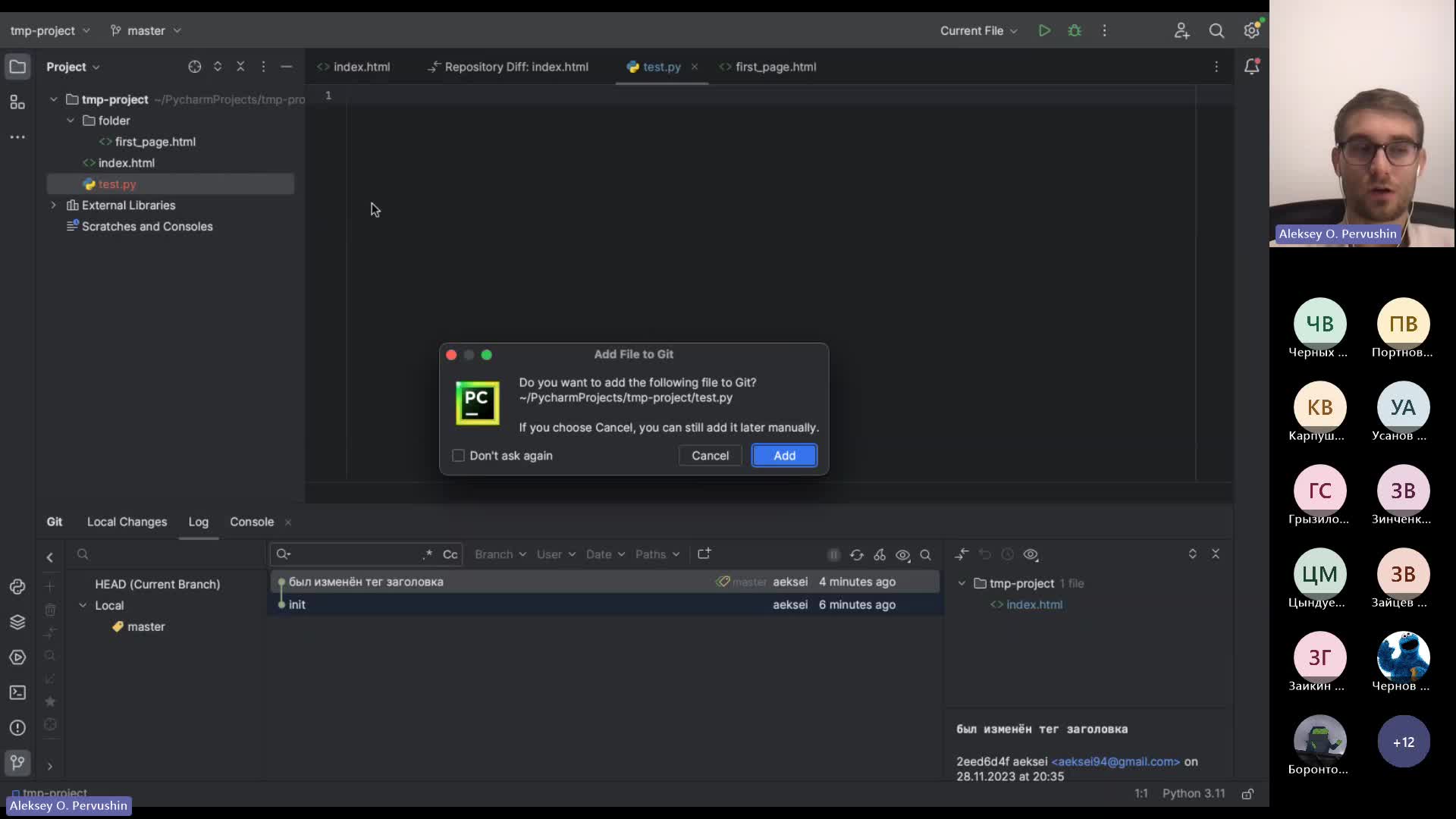Open Current File run configuration dropdown
The width and height of the screenshot is (1456, 819).
[x=978, y=30]
